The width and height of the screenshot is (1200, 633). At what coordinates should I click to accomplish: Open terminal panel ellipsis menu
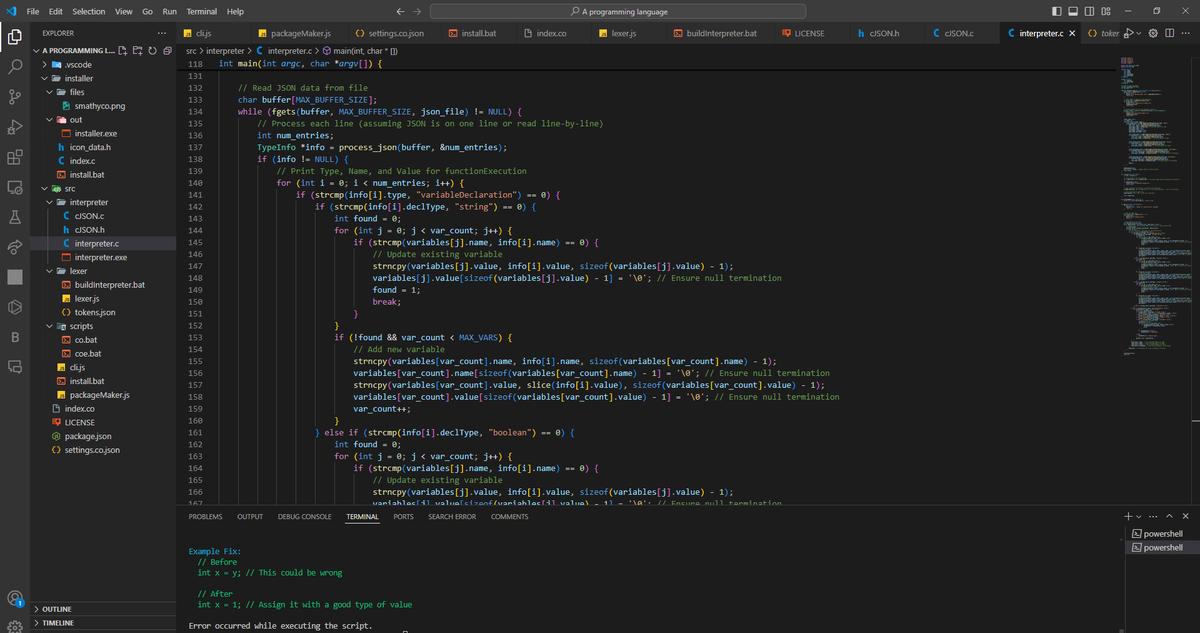click(1153, 516)
